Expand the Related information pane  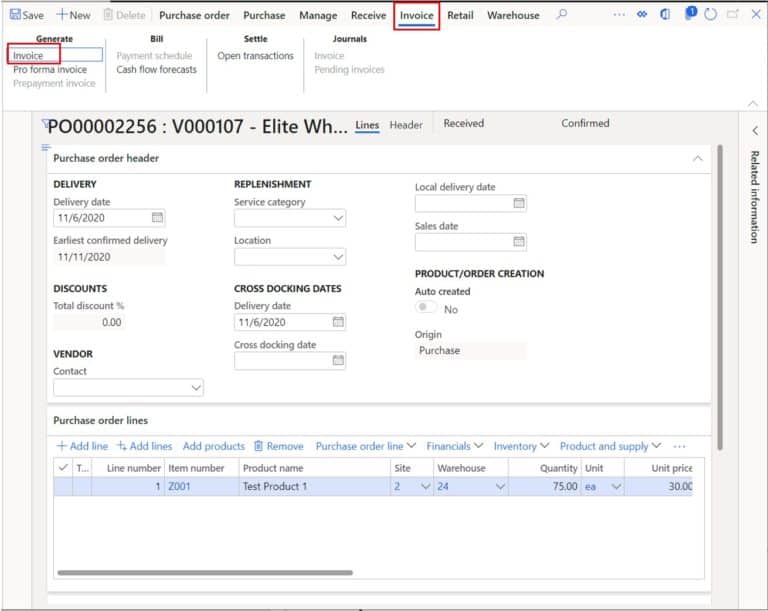[x=755, y=130]
